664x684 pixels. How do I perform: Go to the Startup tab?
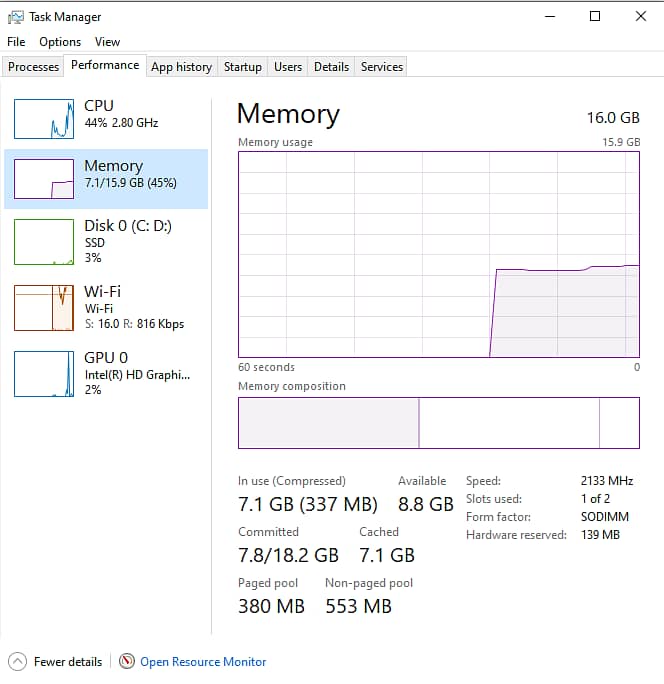242,67
